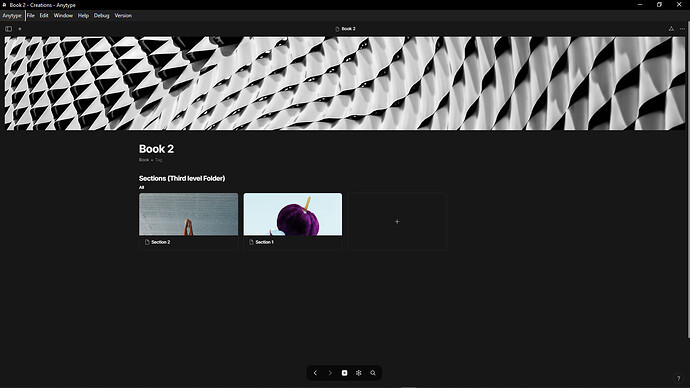Click the page icon next to Section 1
Image resolution: width=690 pixels, height=388 pixels.
coord(251,242)
